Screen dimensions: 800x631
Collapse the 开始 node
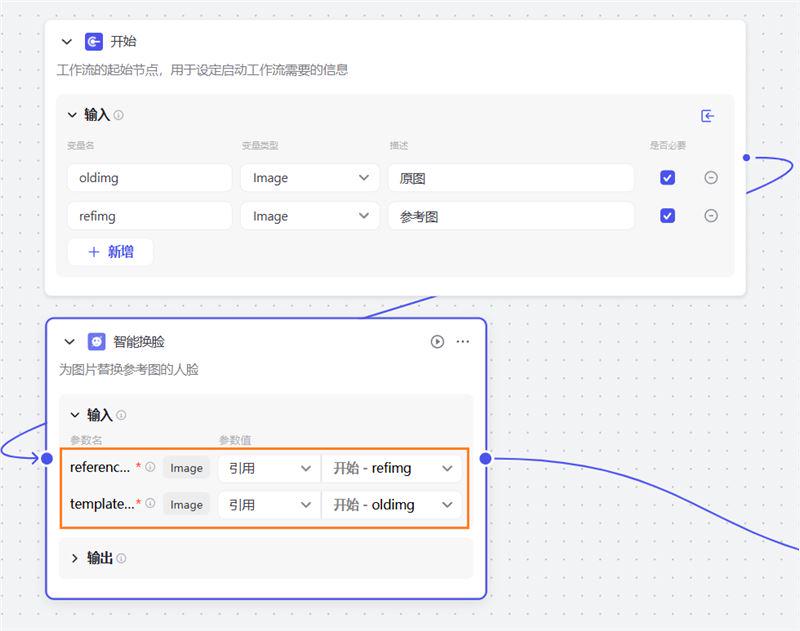pyautogui.click(x=67, y=42)
